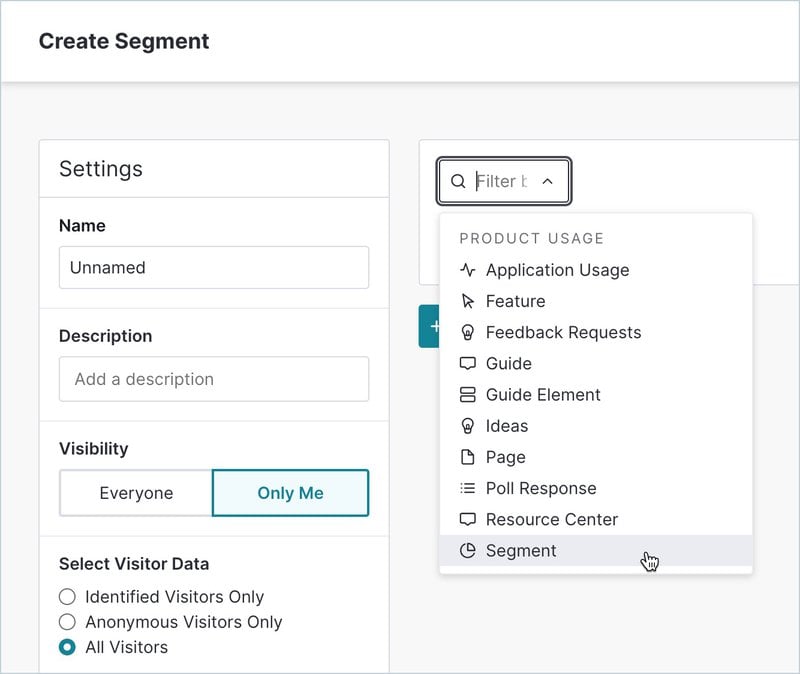Screen dimensions: 800x674
Task: Collapse the filter dropdown chevron
Action: tap(547, 182)
